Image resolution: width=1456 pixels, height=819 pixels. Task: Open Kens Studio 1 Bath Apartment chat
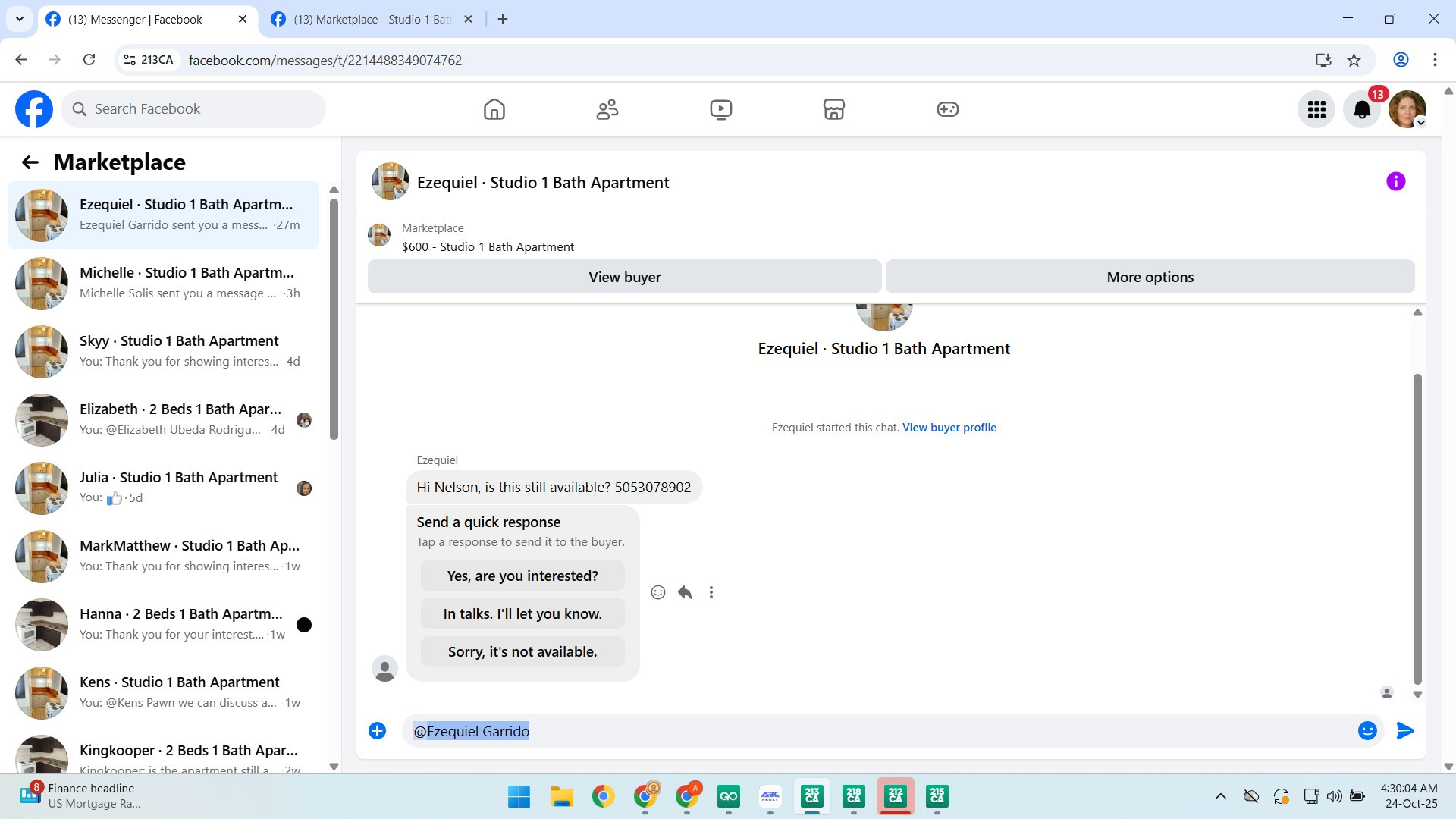[x=163, y=693]
